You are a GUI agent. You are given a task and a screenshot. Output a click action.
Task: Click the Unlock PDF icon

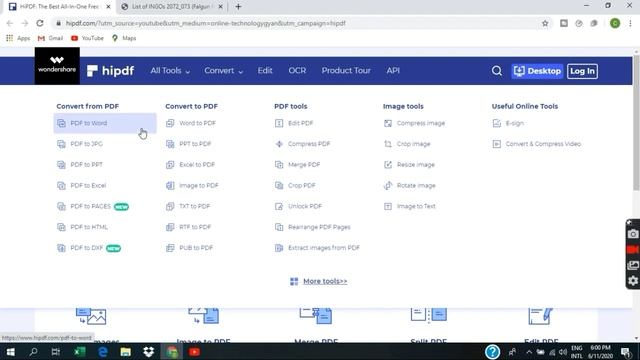[x=279, y=207]
